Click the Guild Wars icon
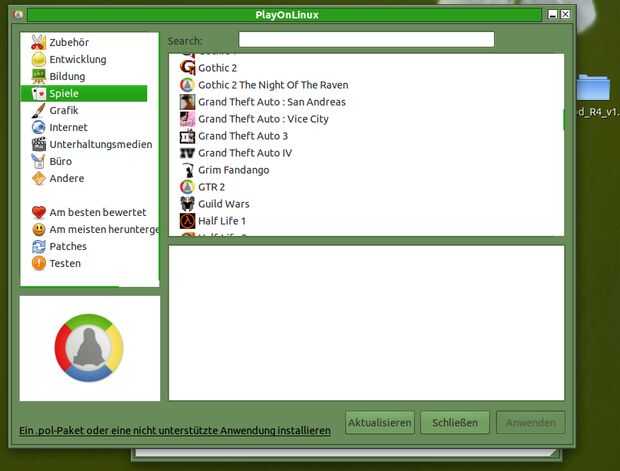This screenshot has height=471, width=620. pos(187,204)
